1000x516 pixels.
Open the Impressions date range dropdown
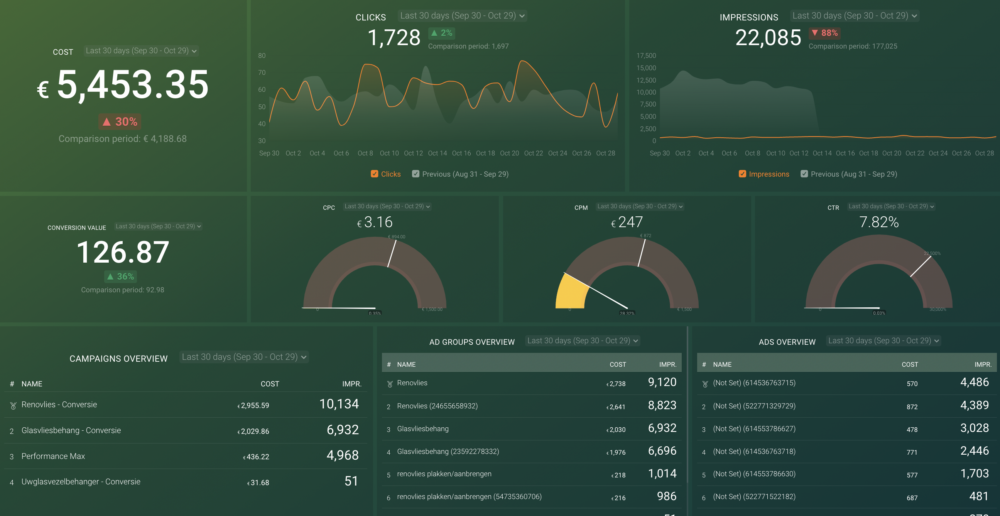click(854, 16)
